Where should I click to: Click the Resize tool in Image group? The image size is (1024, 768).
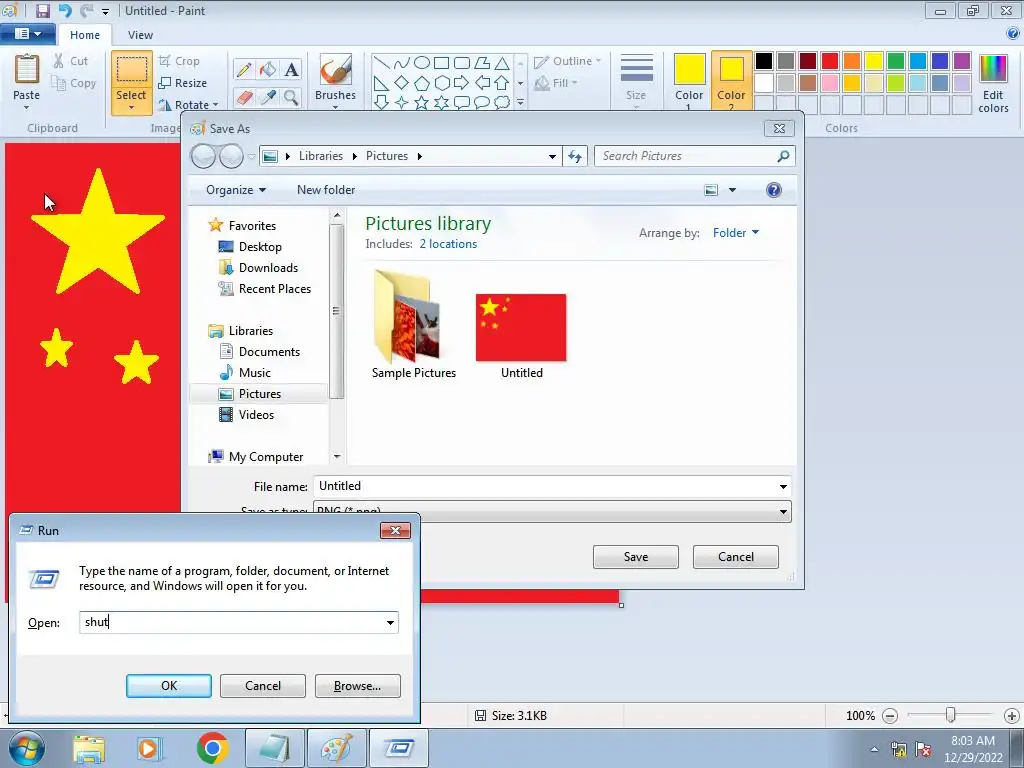tap(183, 83)
